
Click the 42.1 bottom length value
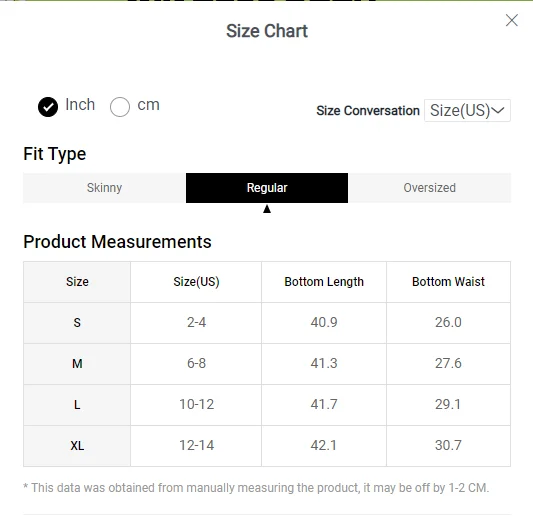click(x=324, y=446)
